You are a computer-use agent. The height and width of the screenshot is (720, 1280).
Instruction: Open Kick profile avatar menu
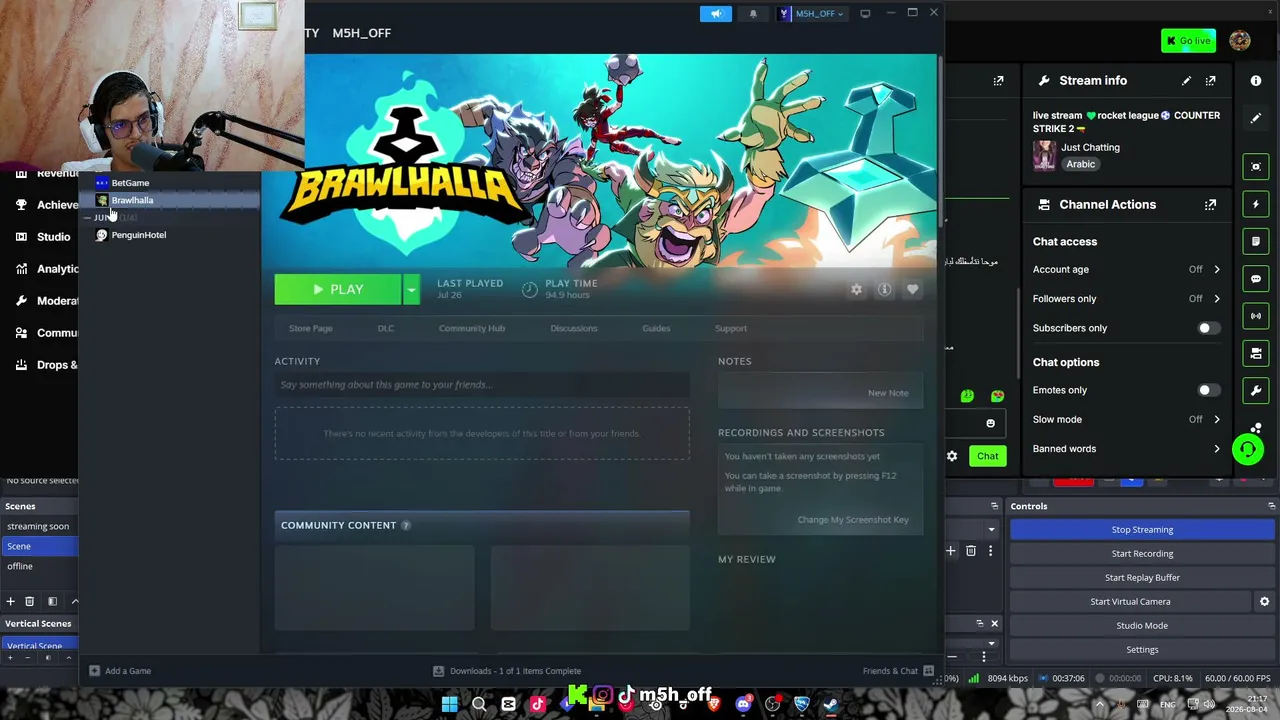coord(1240,41)
